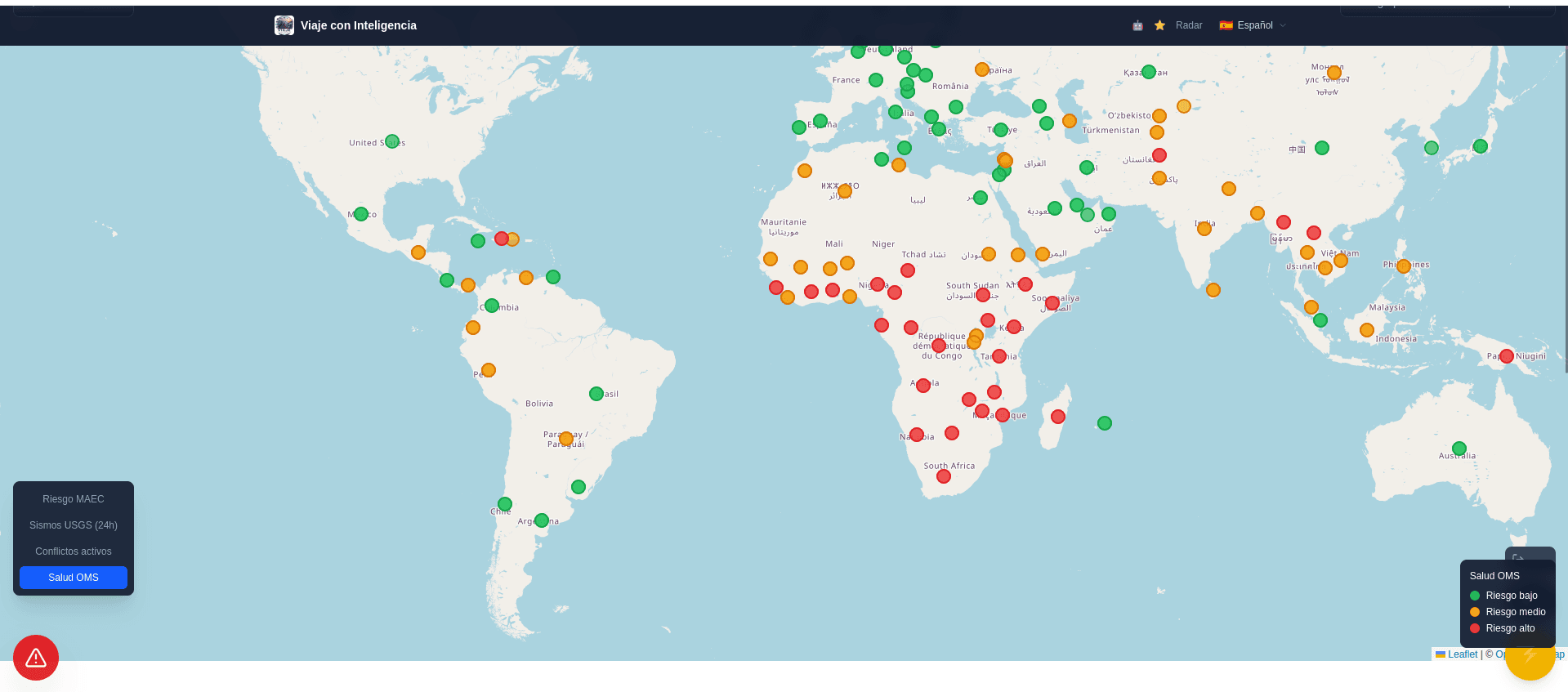Click the Niger country label on map
1568x692 pixels.
click(883, 244)
